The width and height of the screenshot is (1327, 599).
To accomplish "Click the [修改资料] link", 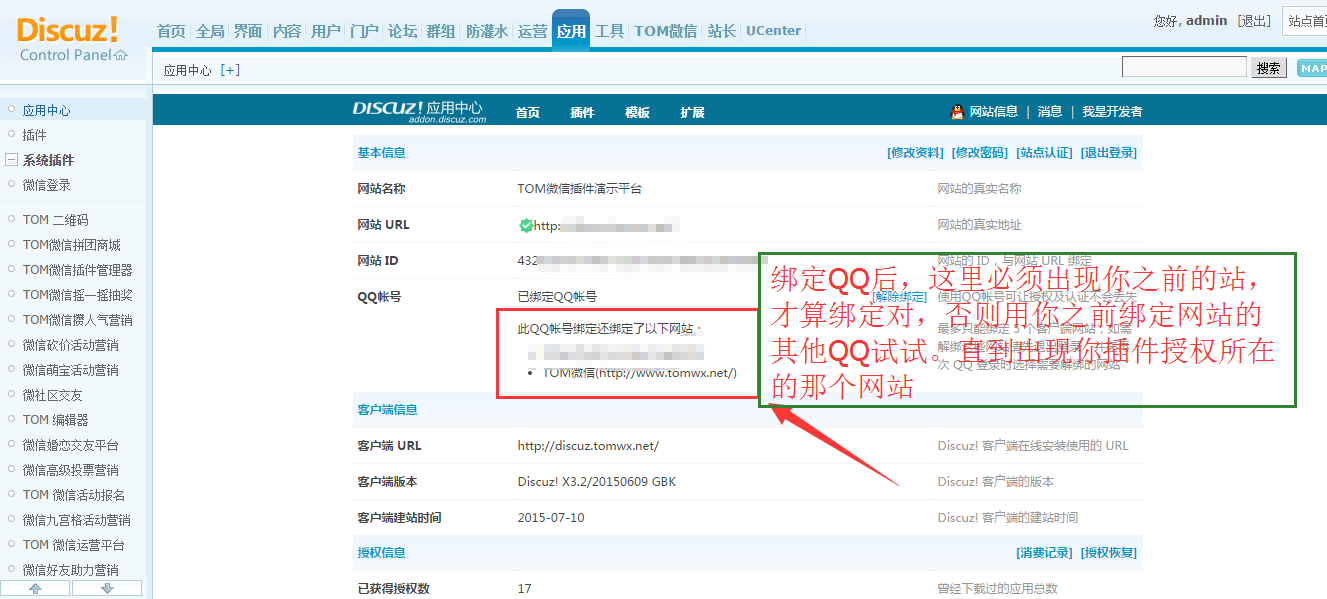I will [915, 153].
